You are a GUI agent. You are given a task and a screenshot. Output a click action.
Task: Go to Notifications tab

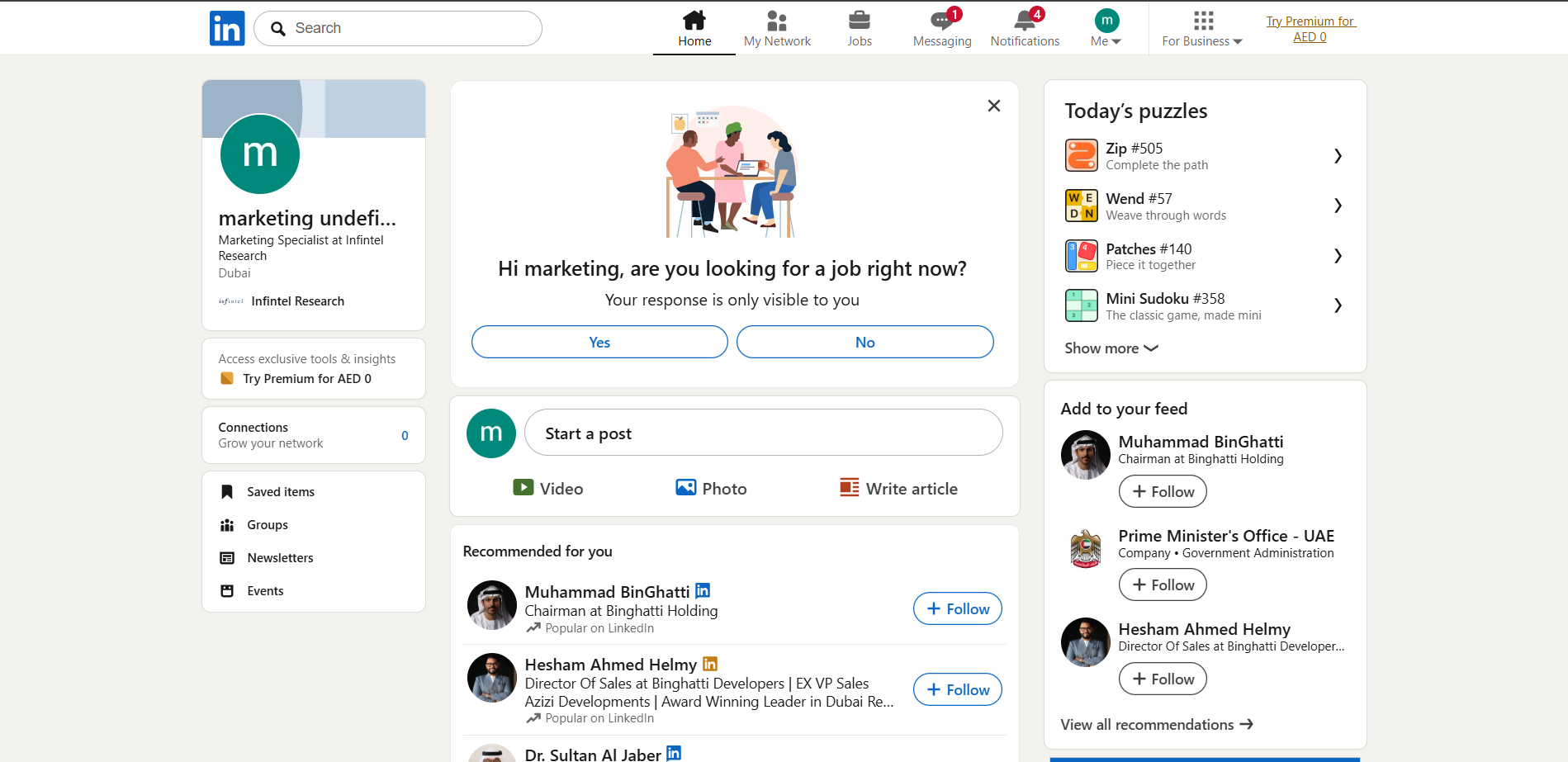tap(1025, 28)
